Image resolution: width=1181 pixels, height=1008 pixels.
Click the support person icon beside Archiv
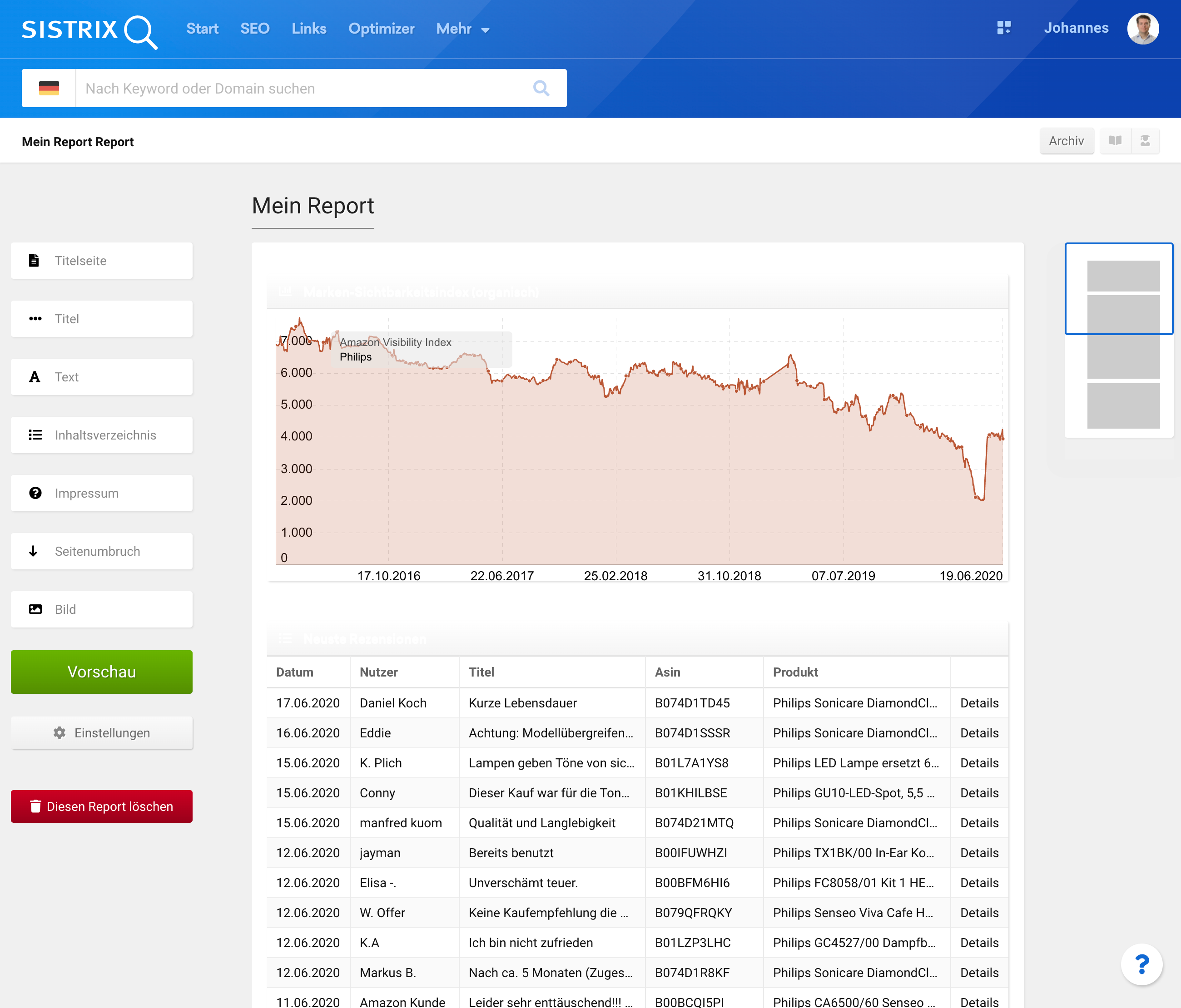[1145, 141]
